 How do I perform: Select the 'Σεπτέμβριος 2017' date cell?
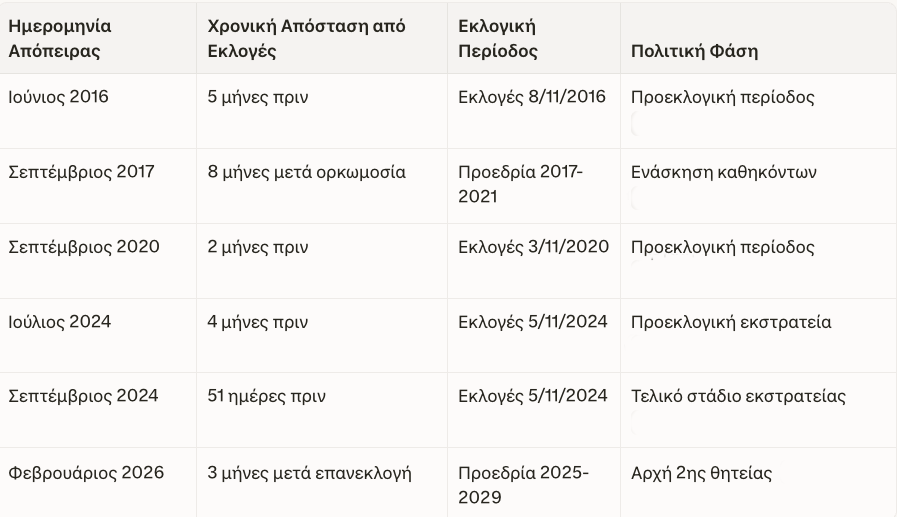tap(82, 172)
